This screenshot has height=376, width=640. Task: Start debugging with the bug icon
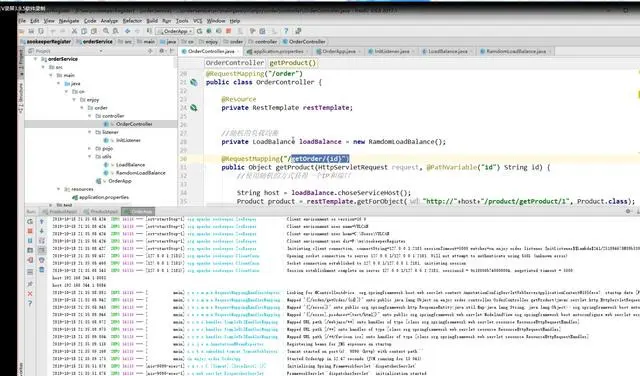click(209, 31)
